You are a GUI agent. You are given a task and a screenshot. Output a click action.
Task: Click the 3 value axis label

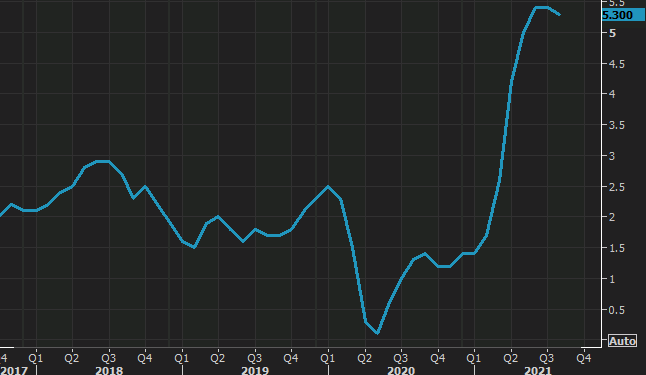[613, 156]
